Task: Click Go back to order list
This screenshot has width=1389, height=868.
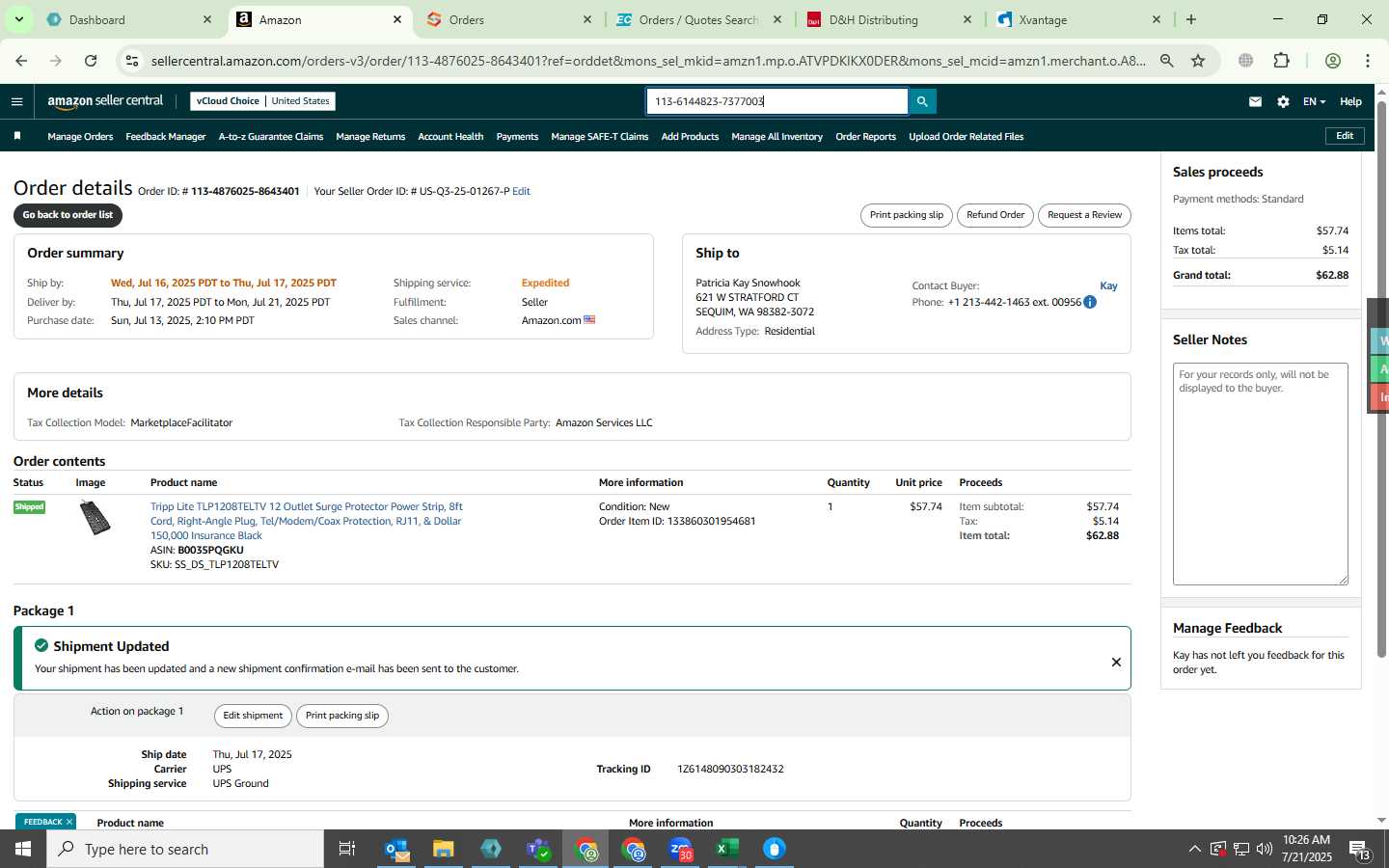Action: pyautogui.click(x=68, y=215)
